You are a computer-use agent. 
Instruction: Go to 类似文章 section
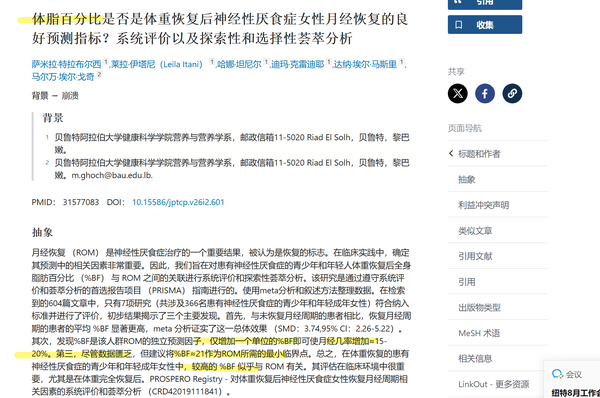point(475,230)
